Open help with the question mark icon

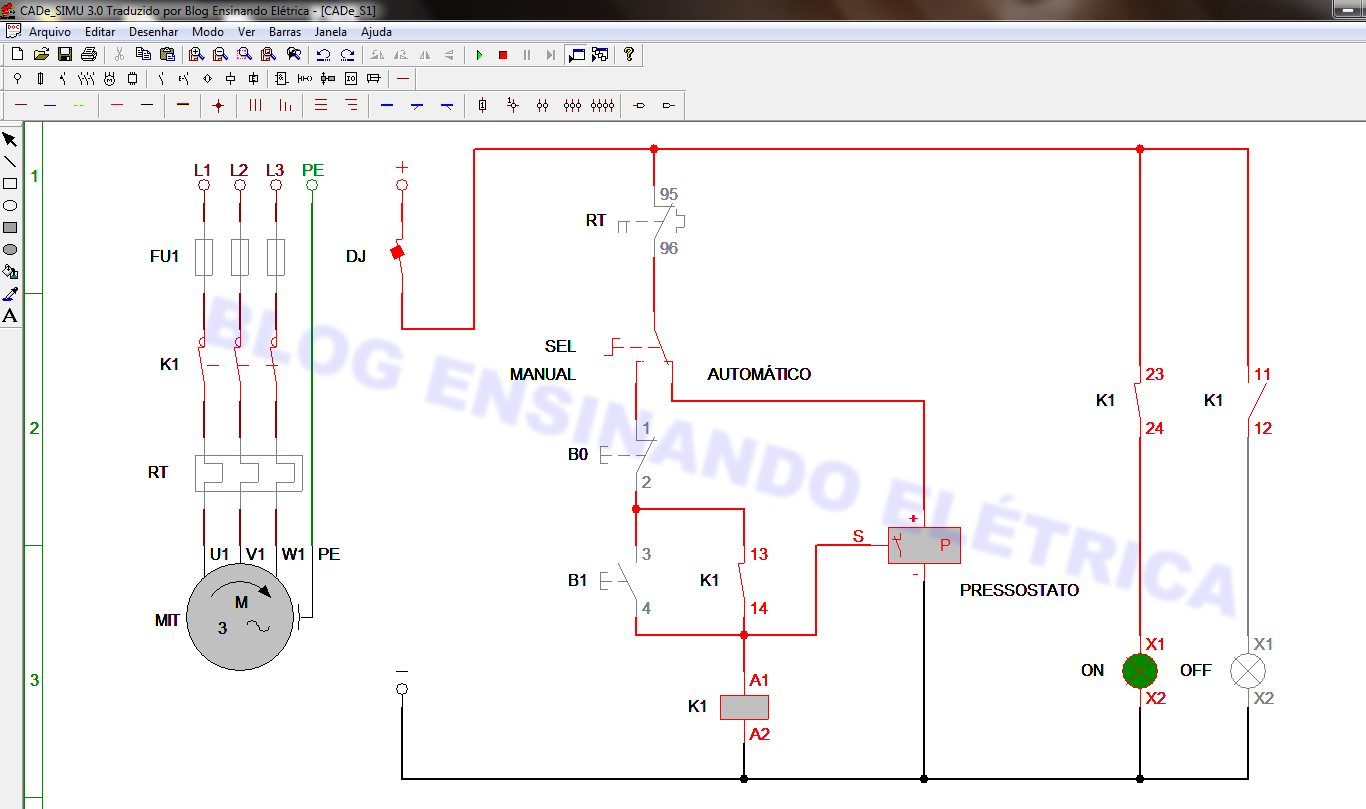tap(629, 54)
